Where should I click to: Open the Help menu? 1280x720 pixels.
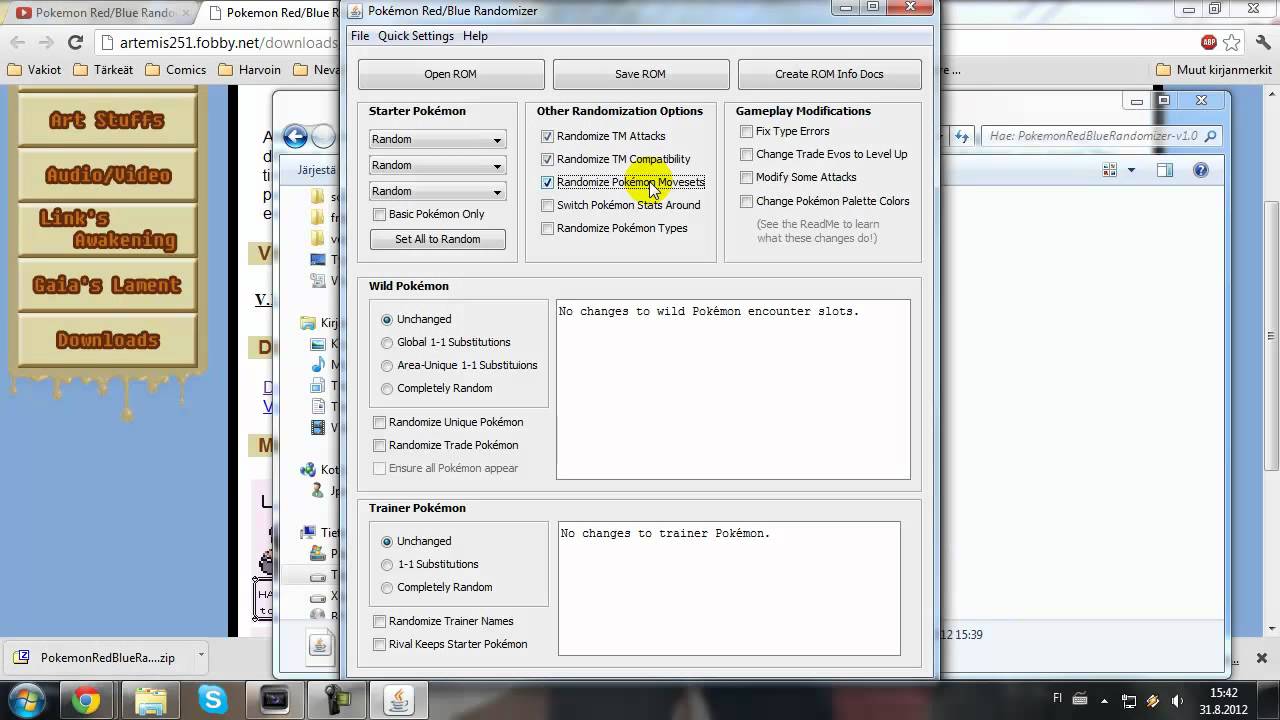[475, 36]
